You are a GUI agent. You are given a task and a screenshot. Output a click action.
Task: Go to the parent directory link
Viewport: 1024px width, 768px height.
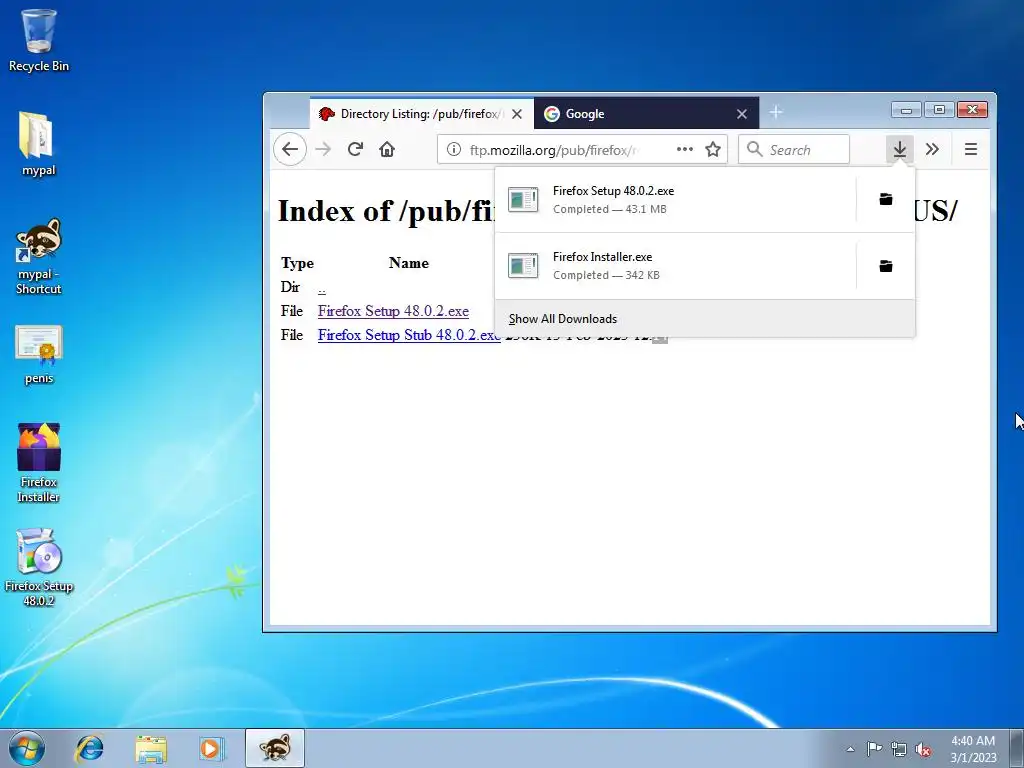322,288
